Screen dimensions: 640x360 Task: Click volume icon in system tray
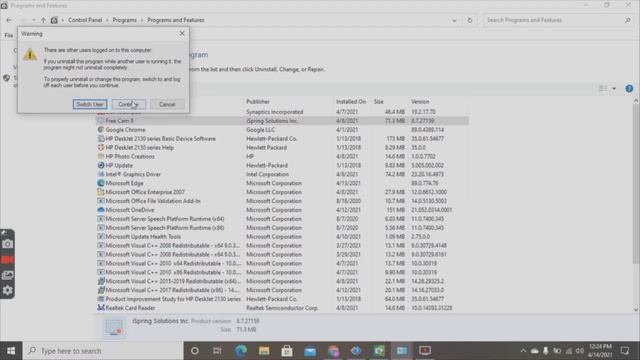[x=580, y=351]
